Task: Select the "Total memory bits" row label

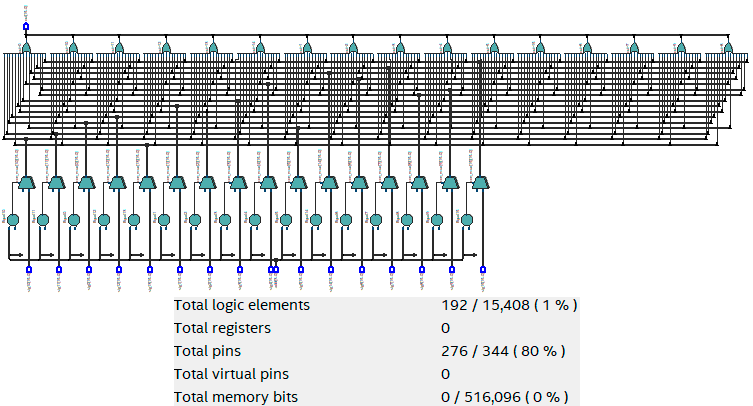Action: click(235, 397)
